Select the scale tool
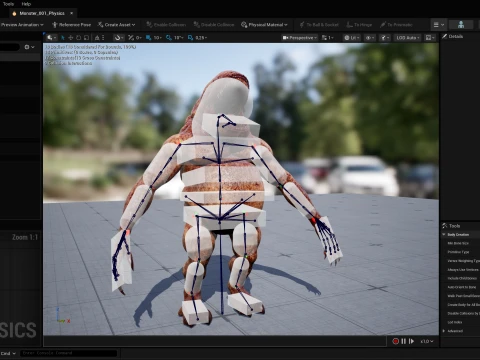The image size is (480, 360). [x=86, y=38]
